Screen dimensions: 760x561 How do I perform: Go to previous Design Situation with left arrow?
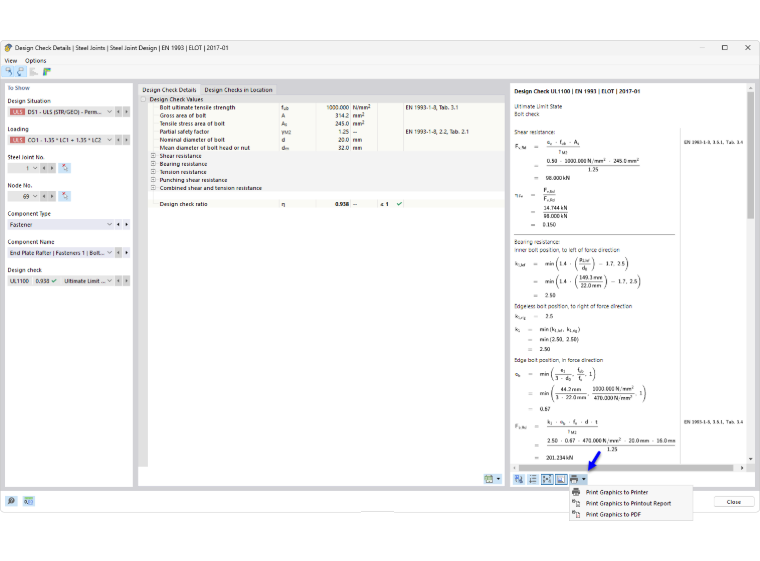tap(118, 112)
